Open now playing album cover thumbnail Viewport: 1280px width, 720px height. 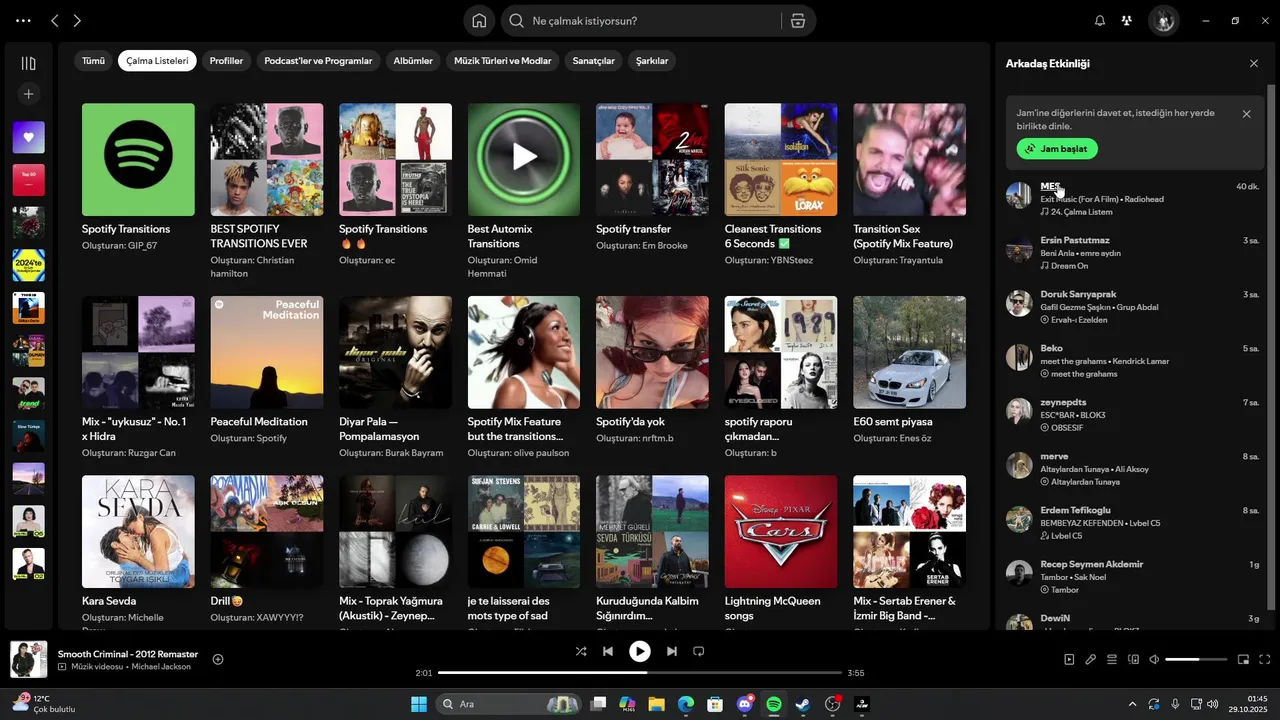click(x=29, y=660)
